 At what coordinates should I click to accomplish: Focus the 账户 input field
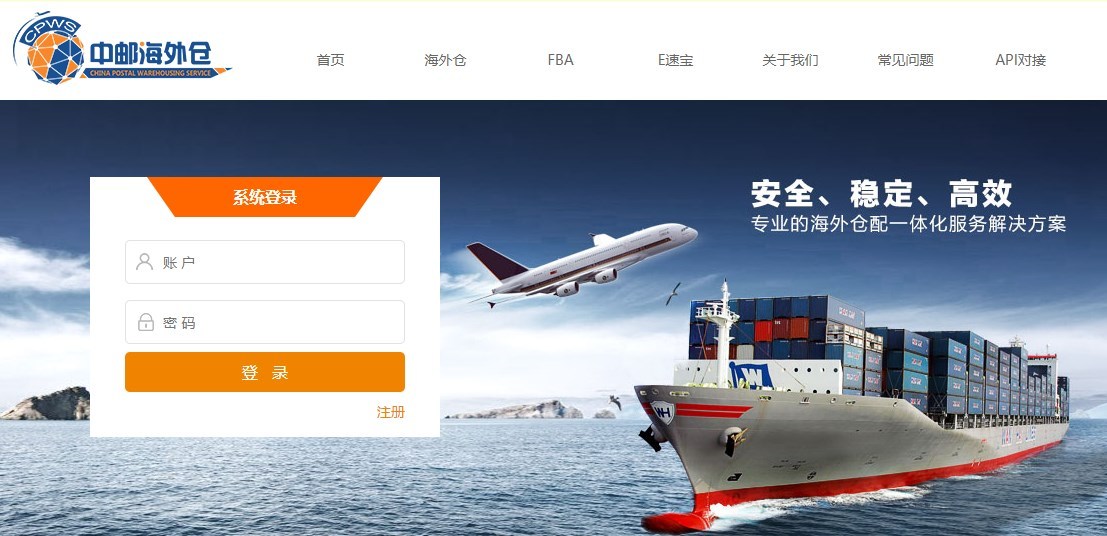tap(265, 262)
